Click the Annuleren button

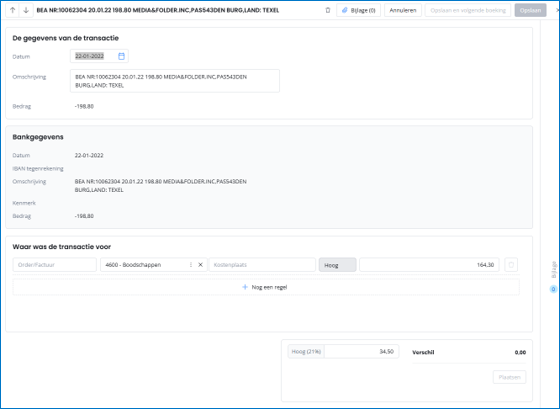(x=403, y=10)
